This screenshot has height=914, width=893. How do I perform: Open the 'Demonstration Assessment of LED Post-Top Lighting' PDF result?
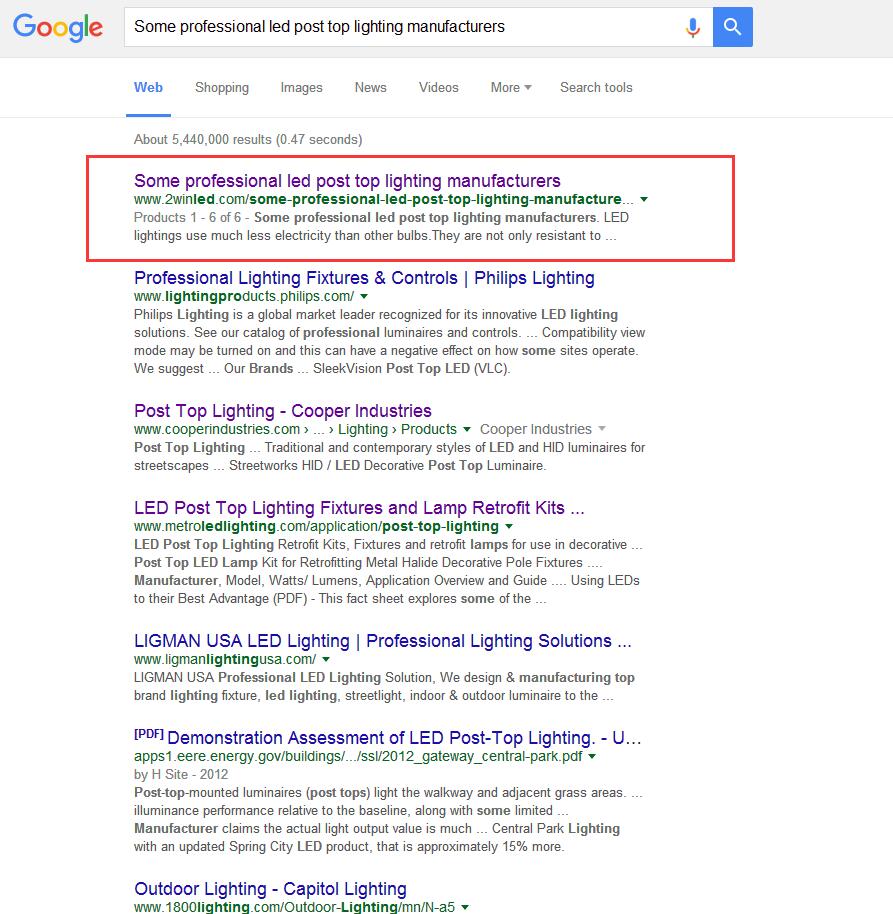pos(404,738)
